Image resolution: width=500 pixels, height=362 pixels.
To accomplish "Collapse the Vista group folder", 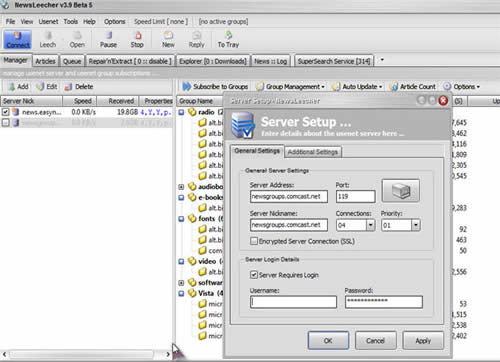I will [x=181, y=294].
